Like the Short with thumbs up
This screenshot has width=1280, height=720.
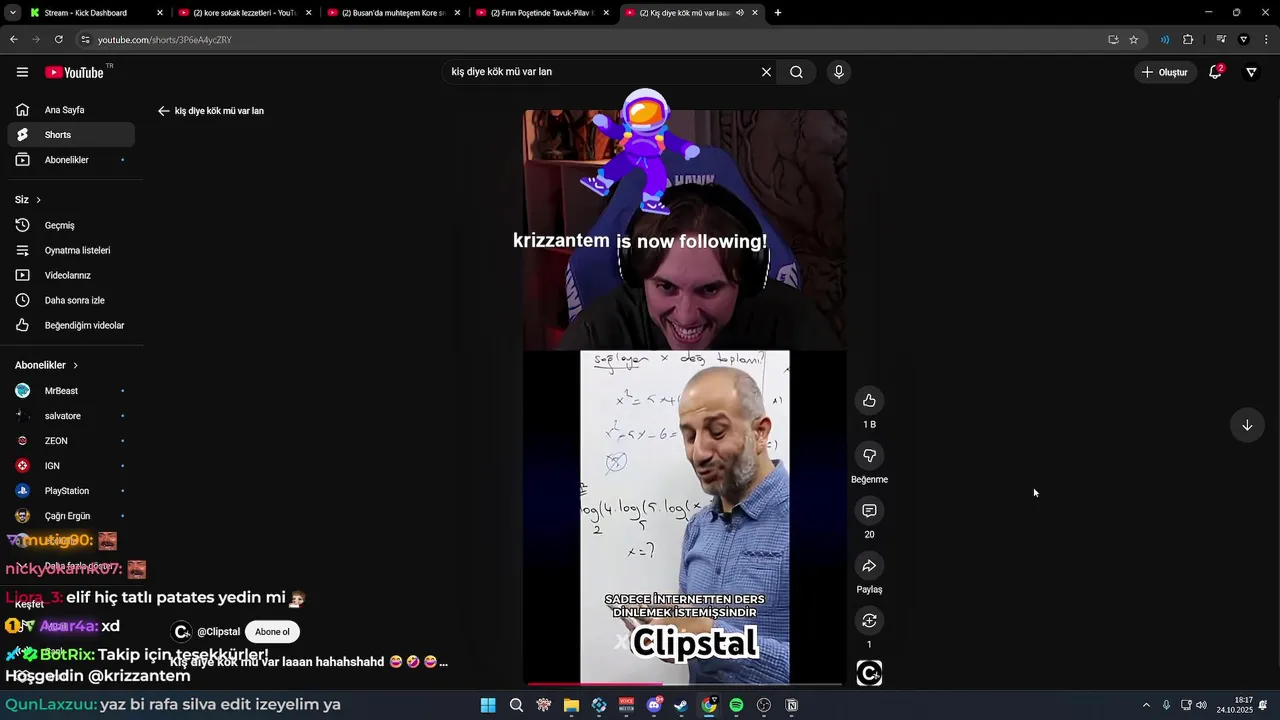869,401
